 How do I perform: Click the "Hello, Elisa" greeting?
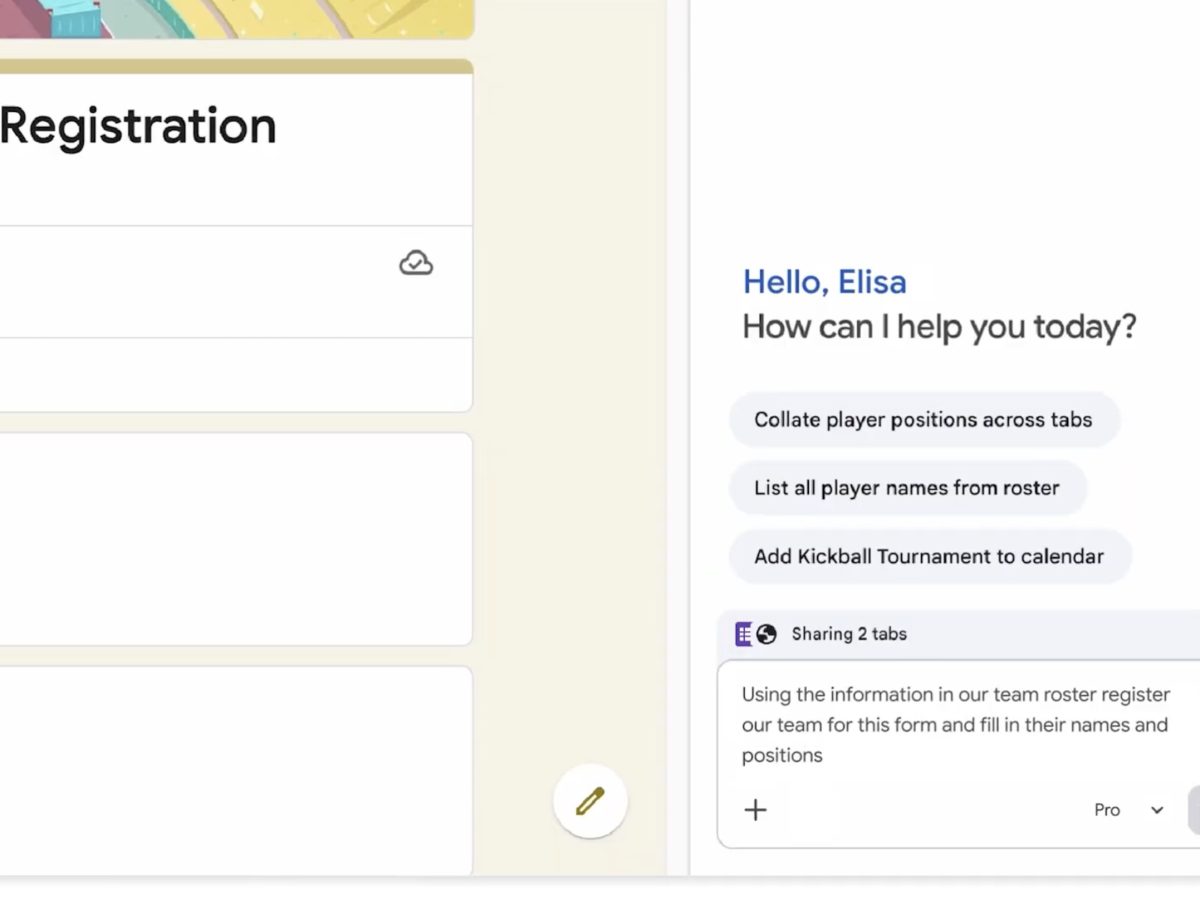click(824, 282)
